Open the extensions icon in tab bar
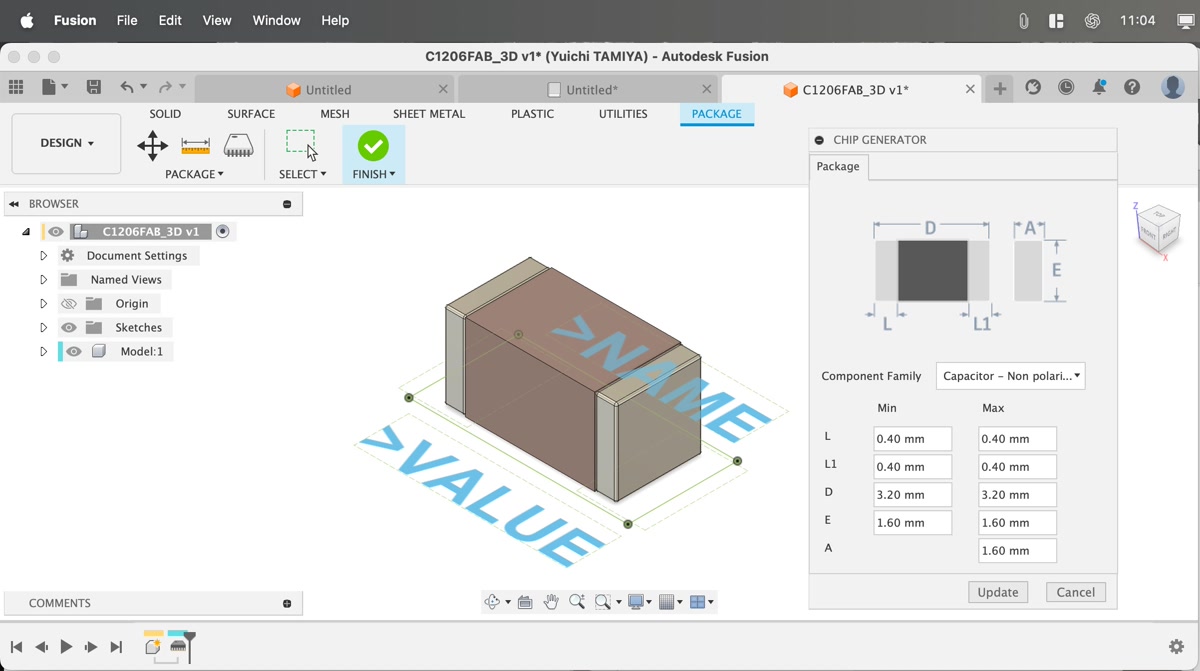 (1033, 88)
